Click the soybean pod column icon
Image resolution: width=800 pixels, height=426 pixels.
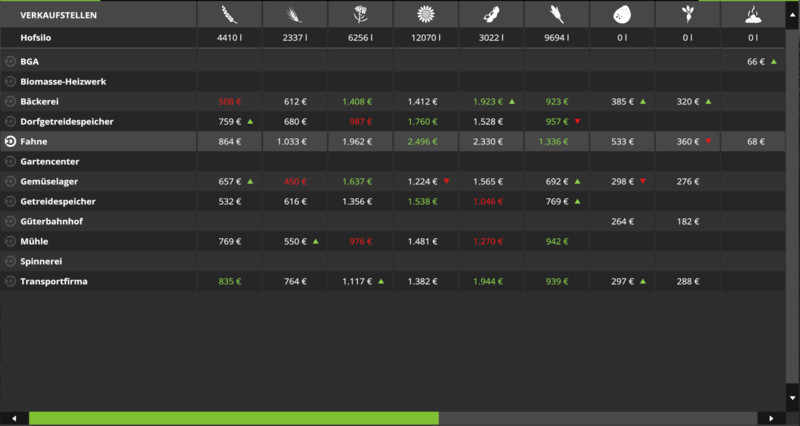(x=490, y=14)
